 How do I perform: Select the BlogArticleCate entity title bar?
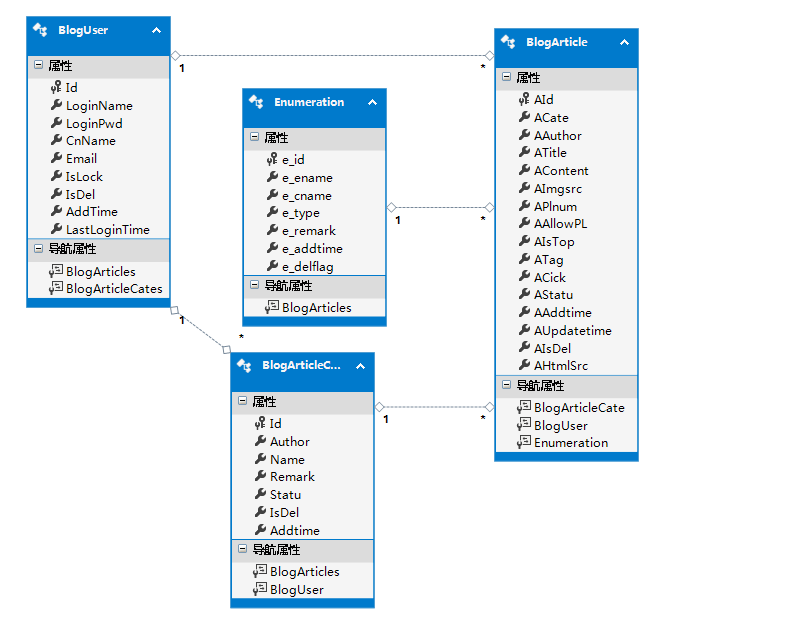click(300, 366)
